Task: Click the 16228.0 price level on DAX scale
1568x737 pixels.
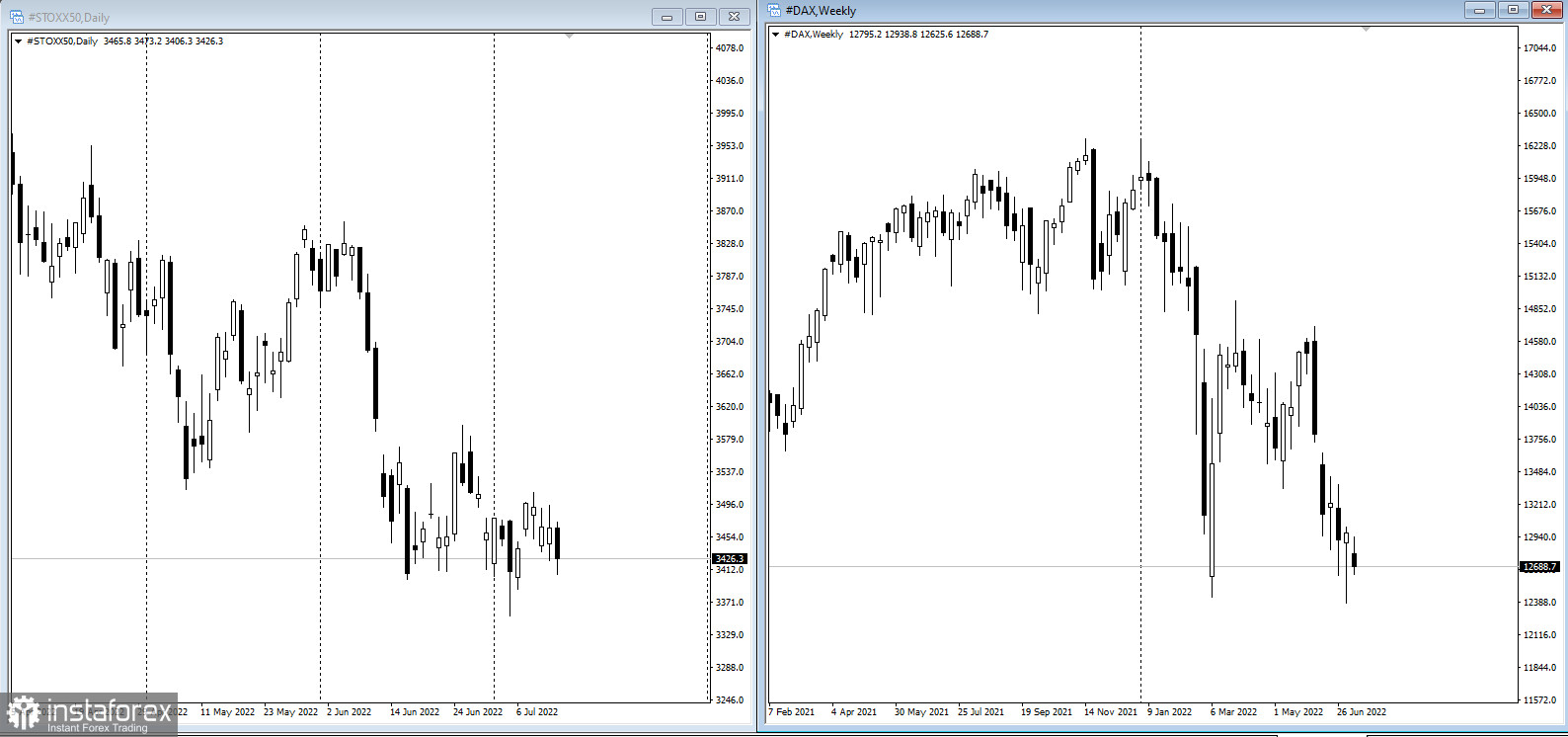Action: pos(1539,146)
